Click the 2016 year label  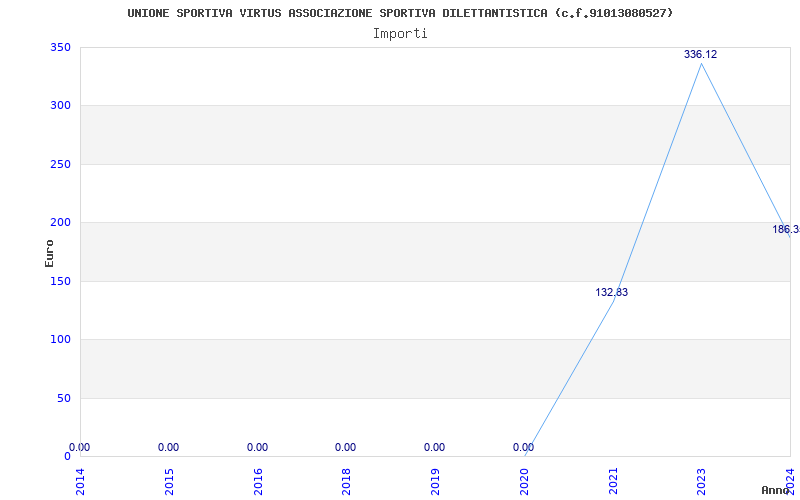point(258,482)
